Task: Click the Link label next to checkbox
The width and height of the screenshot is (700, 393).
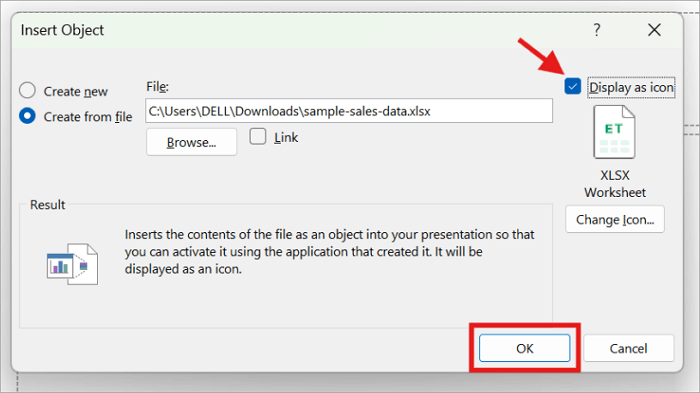Action: pos(286,138)
